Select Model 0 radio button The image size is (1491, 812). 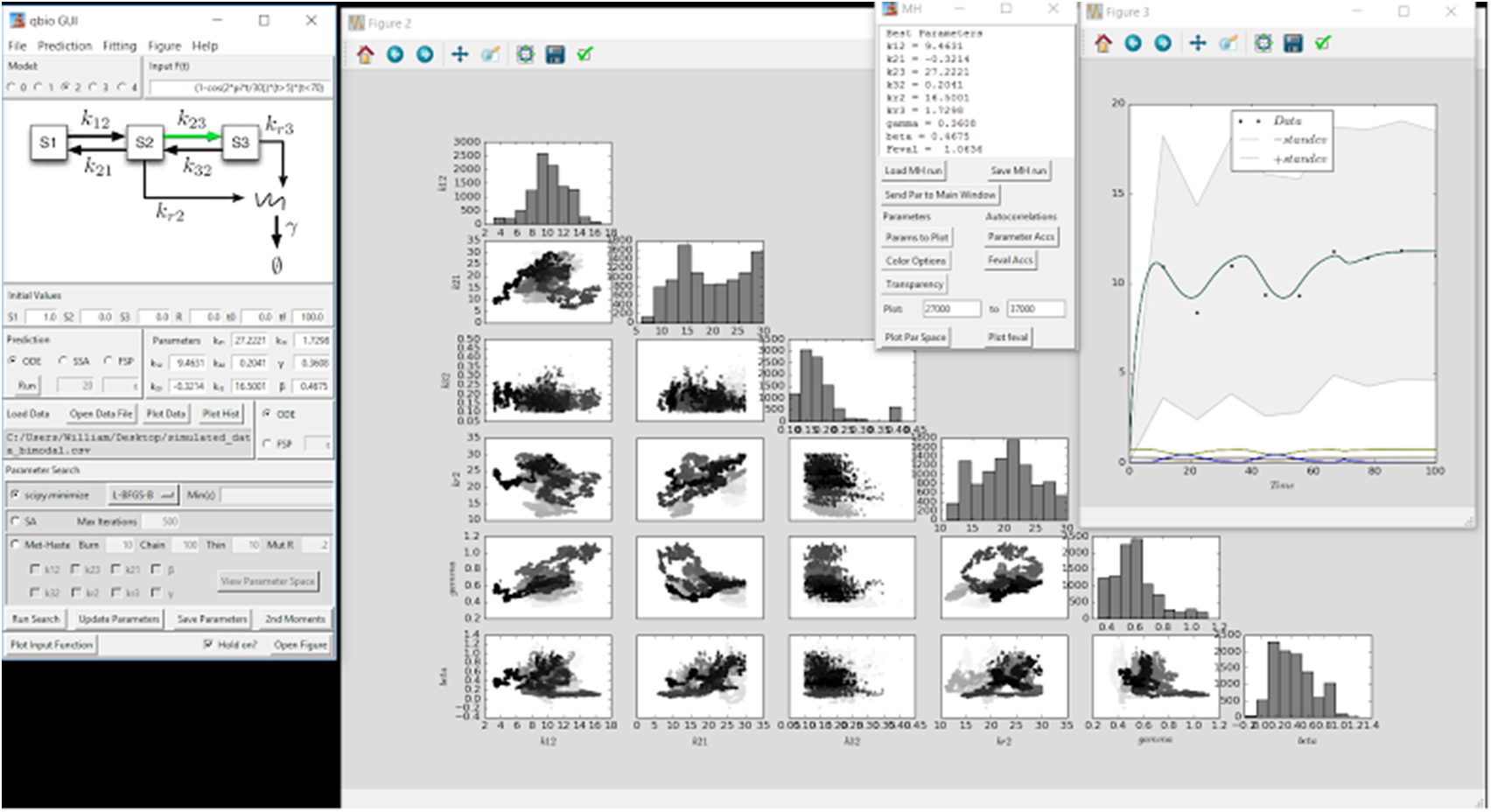[11, 87]
